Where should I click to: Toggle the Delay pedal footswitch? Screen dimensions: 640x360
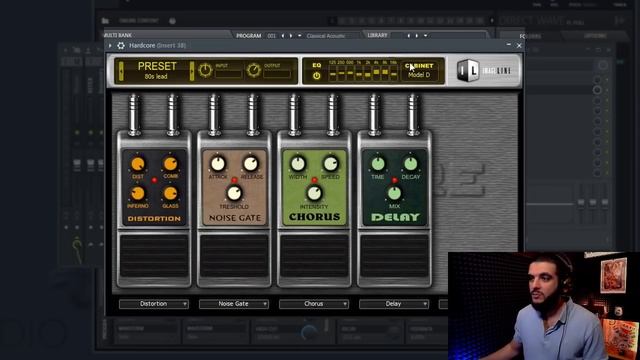[x=394, y=256]
